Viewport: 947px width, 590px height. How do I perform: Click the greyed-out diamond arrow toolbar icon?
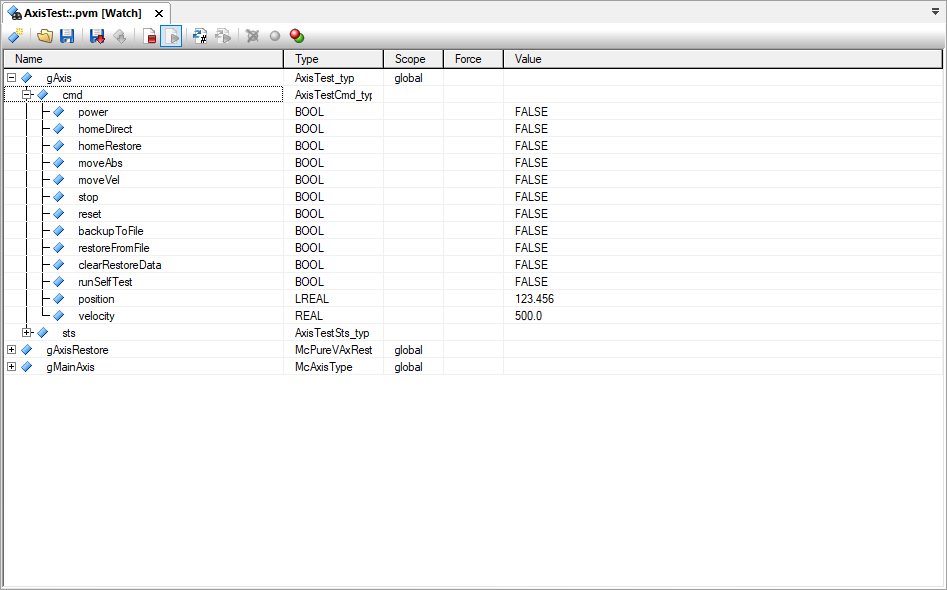click(120, 36)
